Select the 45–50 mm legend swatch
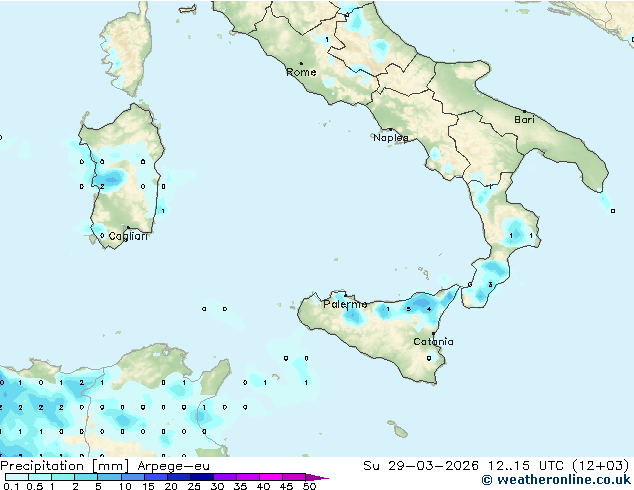Viewport: 634px width, 490px height. tap(294, 477)
